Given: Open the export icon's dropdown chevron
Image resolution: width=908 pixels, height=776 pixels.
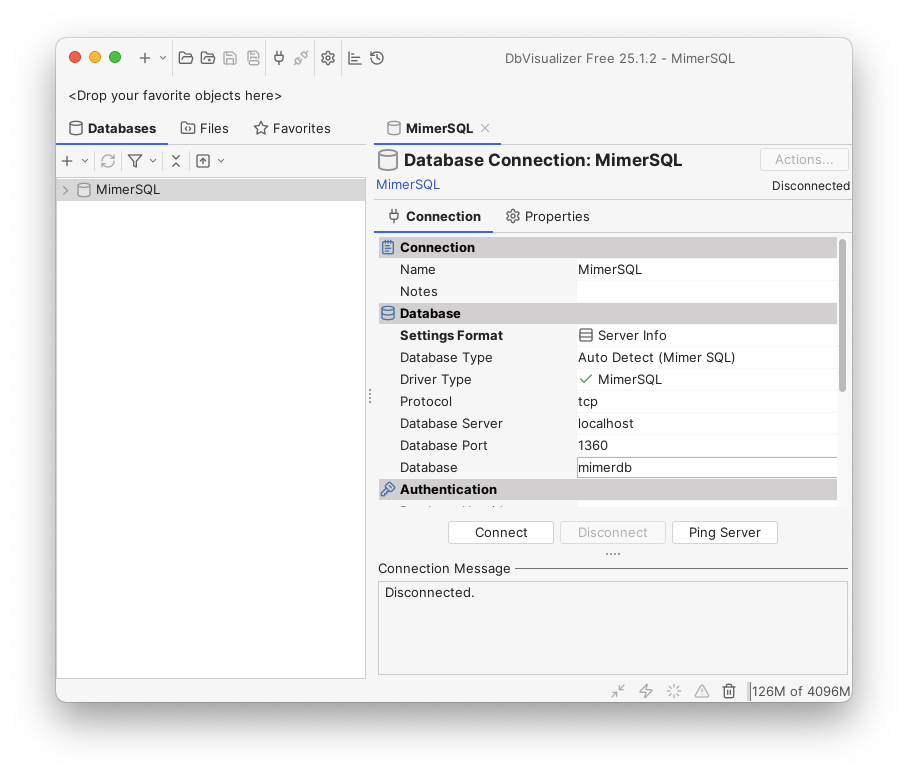Looking at the screenshot, I should coord(219,160).
